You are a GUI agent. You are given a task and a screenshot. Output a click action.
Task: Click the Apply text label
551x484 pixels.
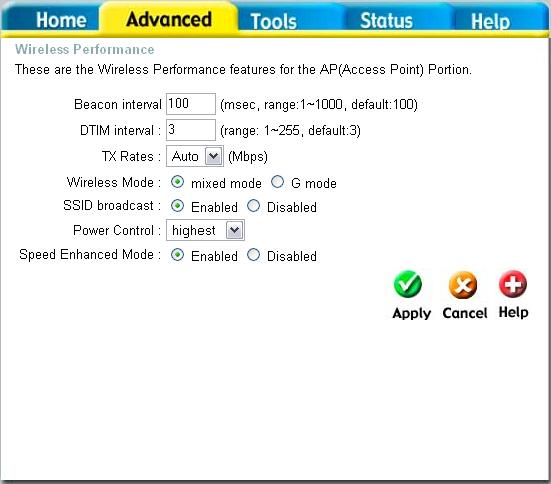[x=411, y=313]
